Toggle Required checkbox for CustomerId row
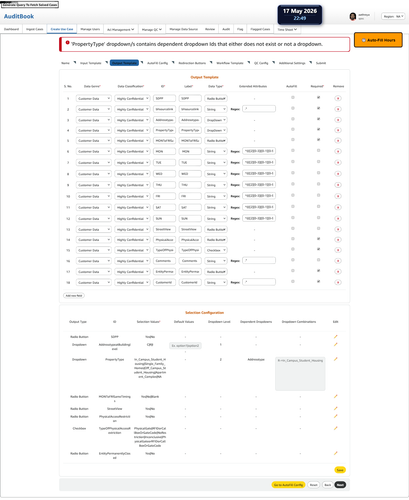Image resolution: width=409 pixels, height=500 pixels. click(318, 282)
